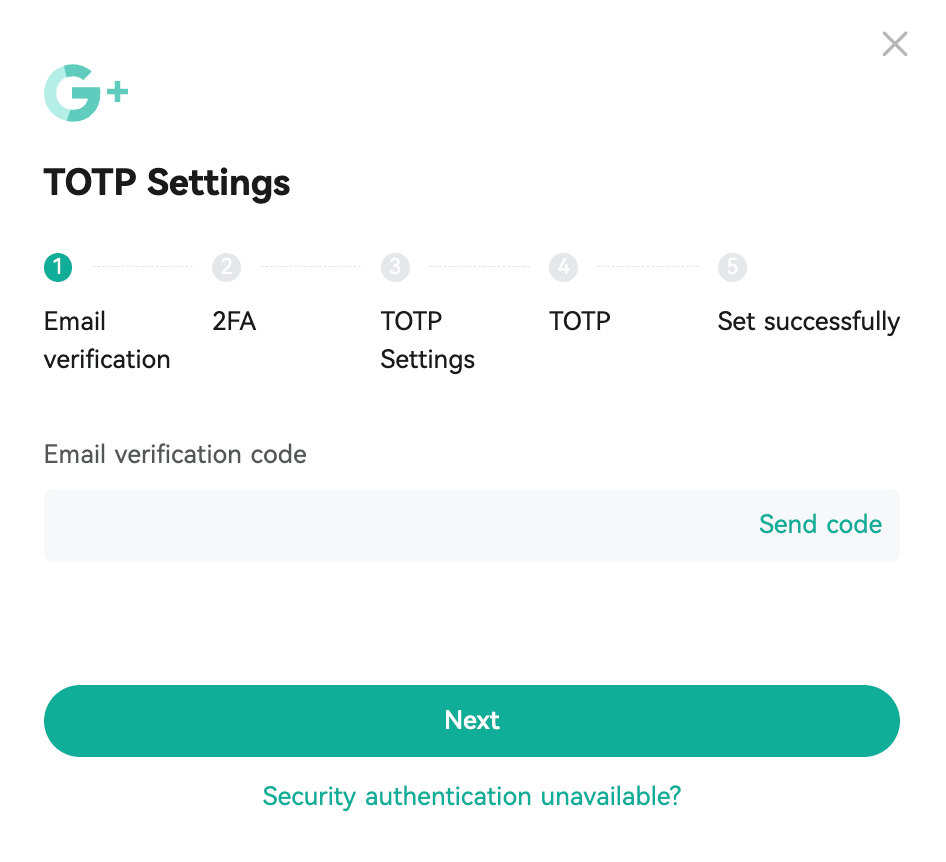Click the step 4 circle indicator
946x862 pixels.
click(x=564, y=267)
